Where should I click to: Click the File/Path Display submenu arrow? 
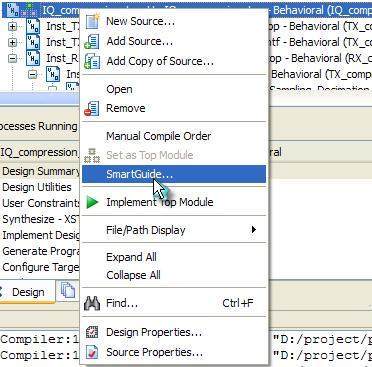click(254, 229)
